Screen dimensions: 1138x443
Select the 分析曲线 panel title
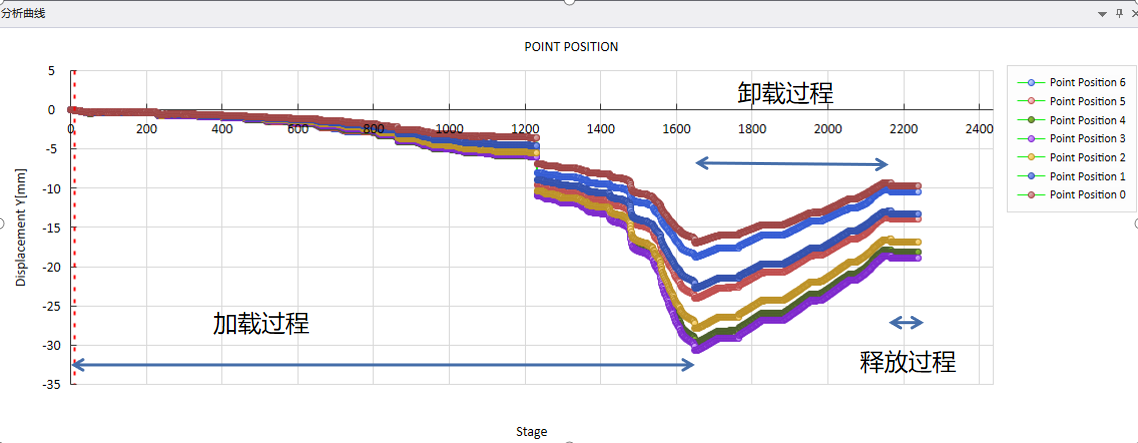23,13
